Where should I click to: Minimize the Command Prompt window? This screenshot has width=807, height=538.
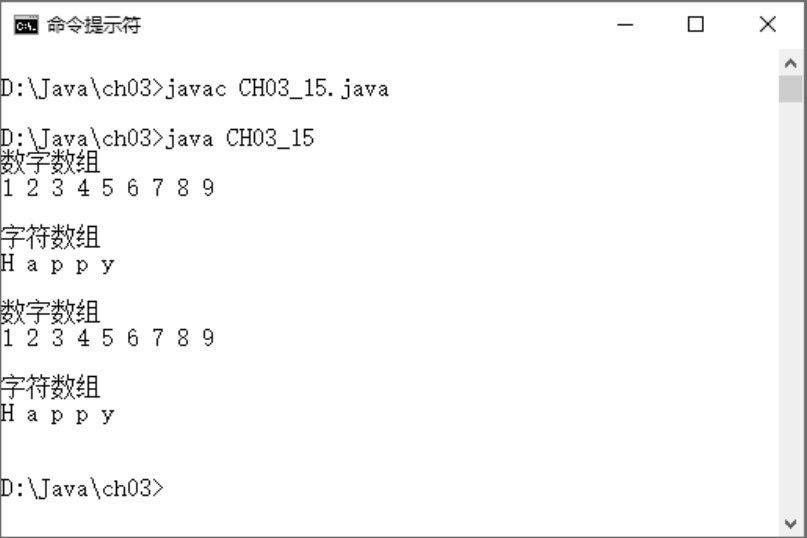pyautogui.click(x=625, y=24)
